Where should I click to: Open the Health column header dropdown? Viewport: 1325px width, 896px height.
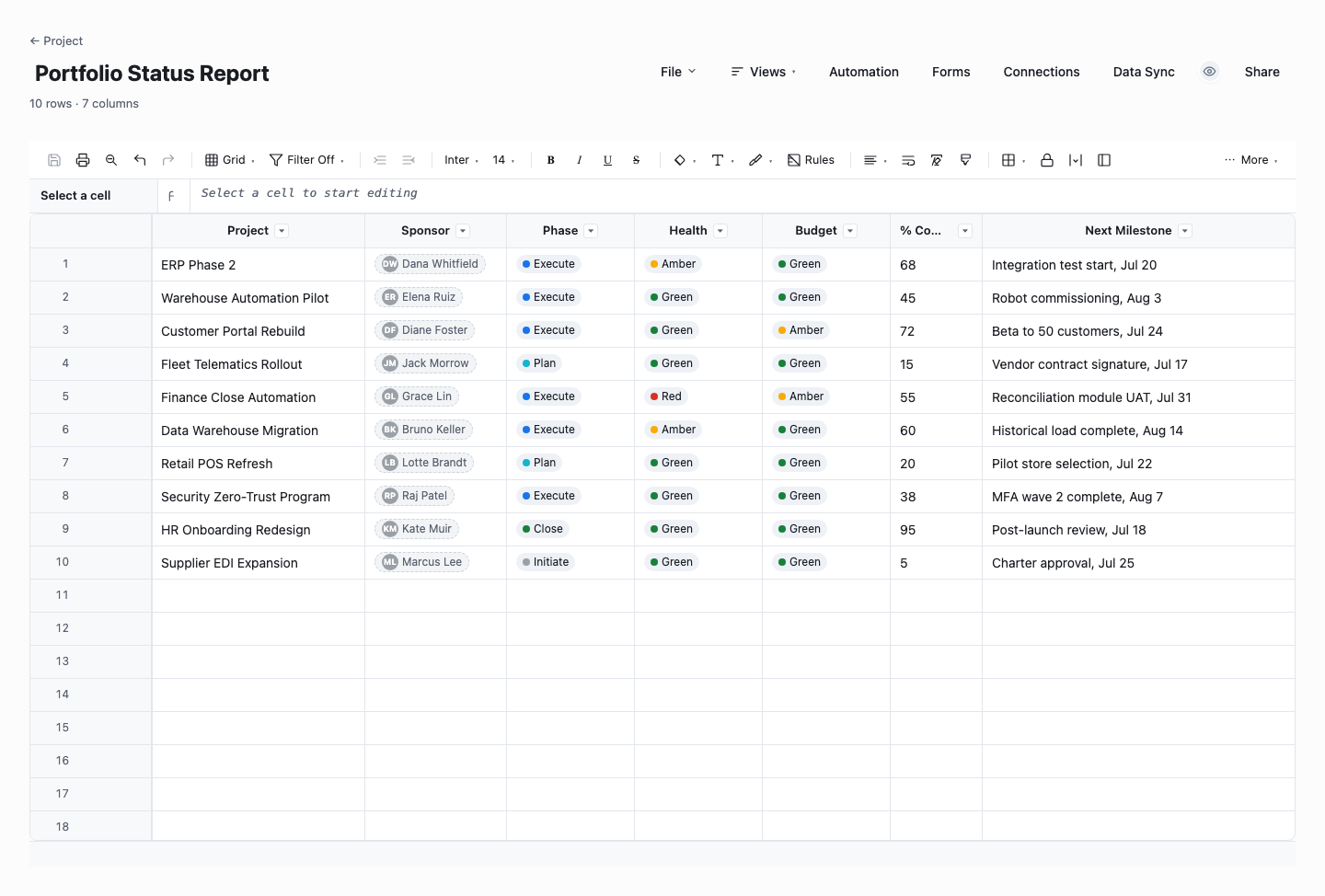pos(720,231)
